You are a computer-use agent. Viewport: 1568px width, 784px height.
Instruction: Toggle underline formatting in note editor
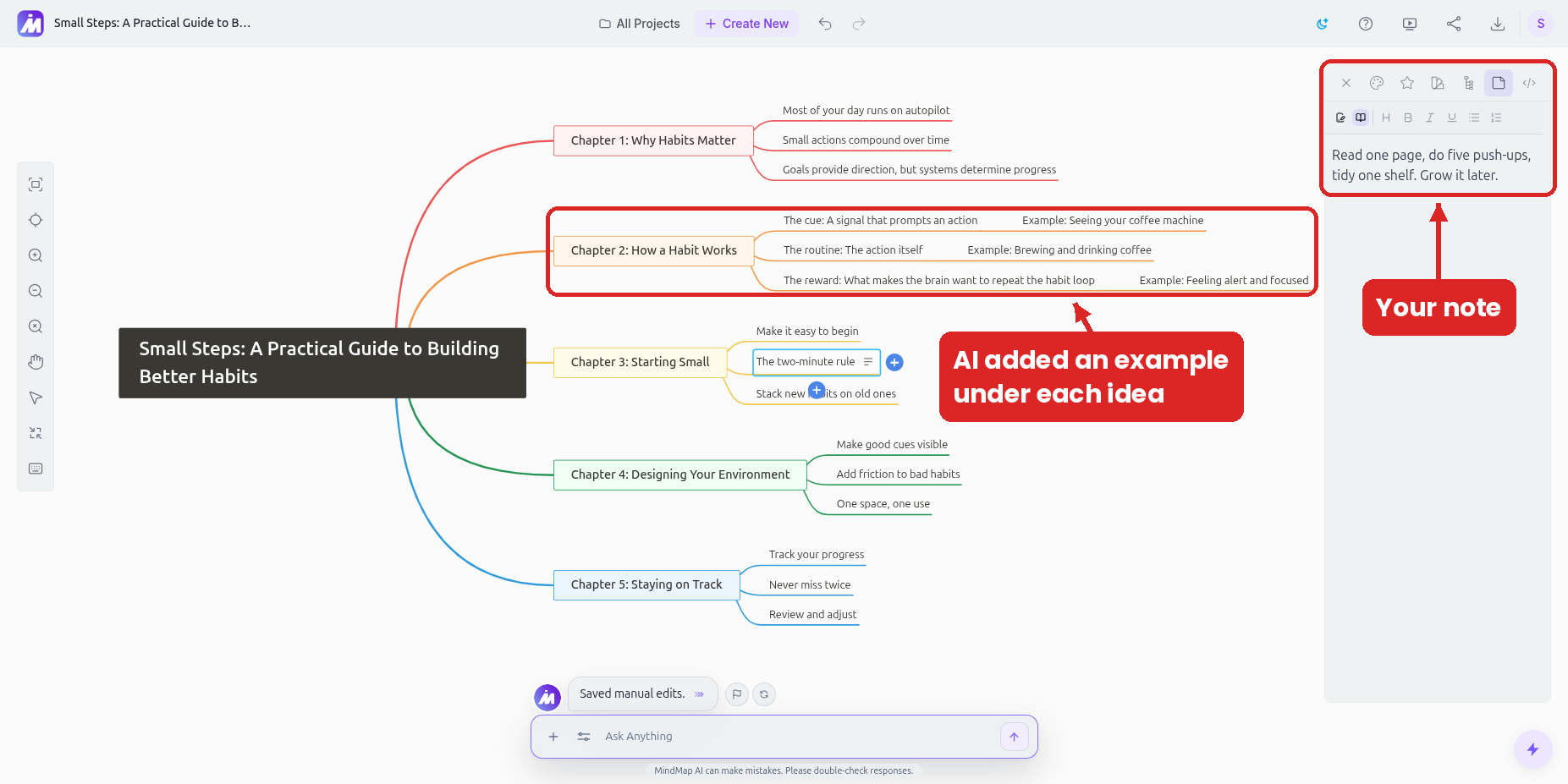click(x=1452, y=118)
